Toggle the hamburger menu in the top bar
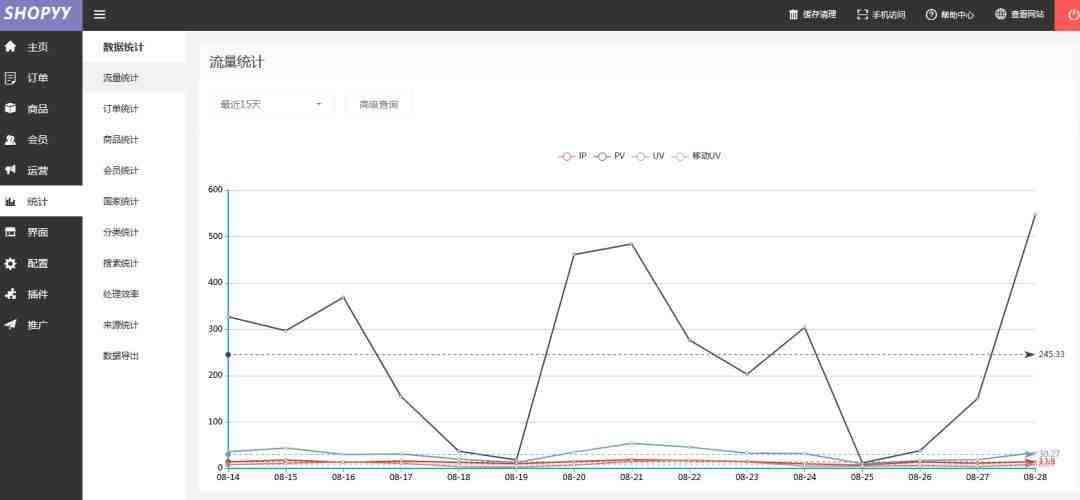This screenshot has width=1080, height=500. tap(99, 14)
